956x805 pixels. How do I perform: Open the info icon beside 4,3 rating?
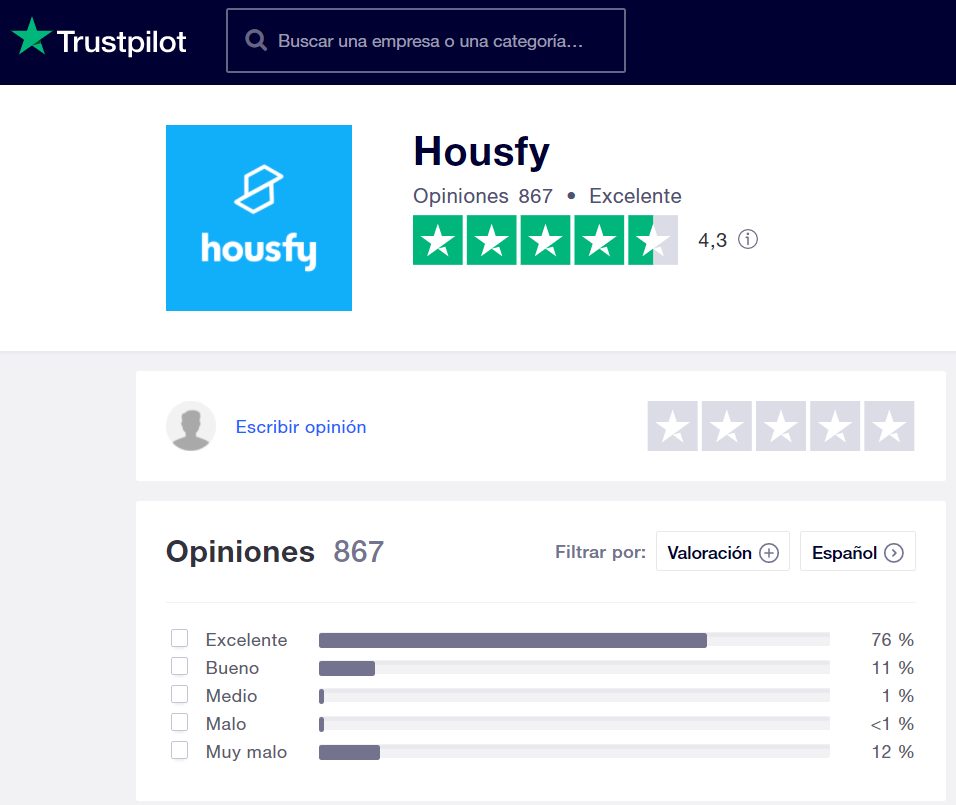[748, 239]
